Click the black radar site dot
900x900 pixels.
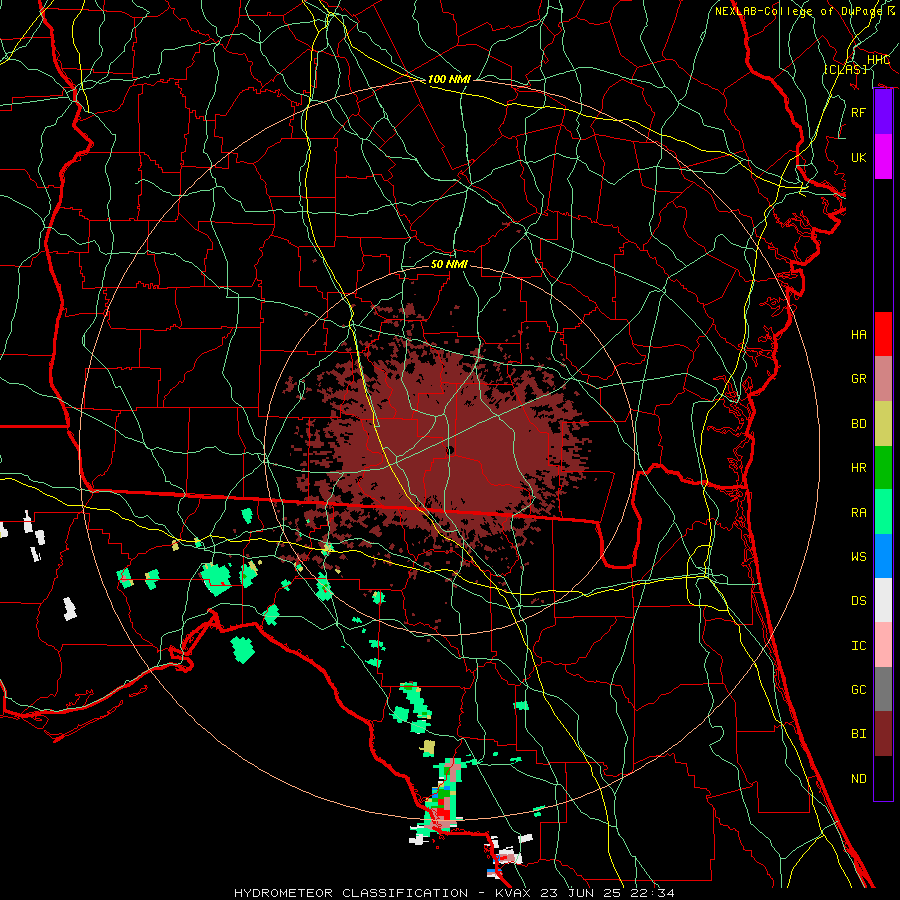(x=450, y=451)
